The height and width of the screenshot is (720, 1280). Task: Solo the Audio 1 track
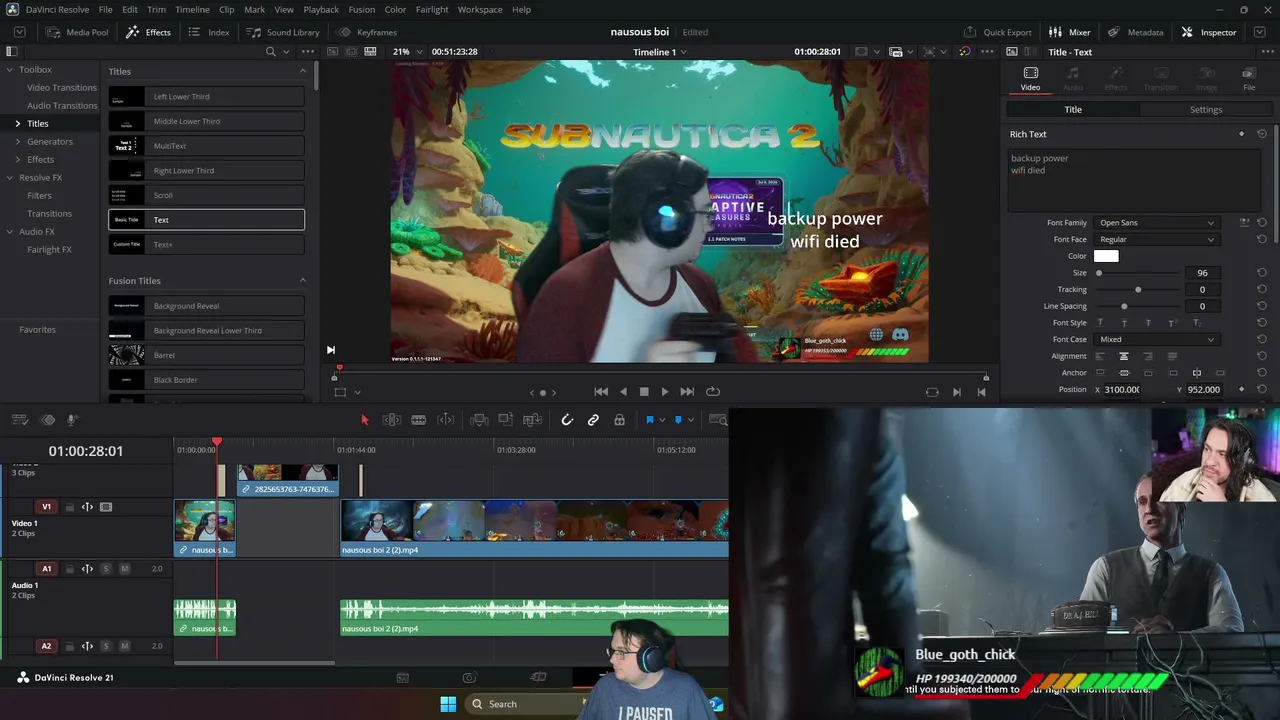pos(106,569)
